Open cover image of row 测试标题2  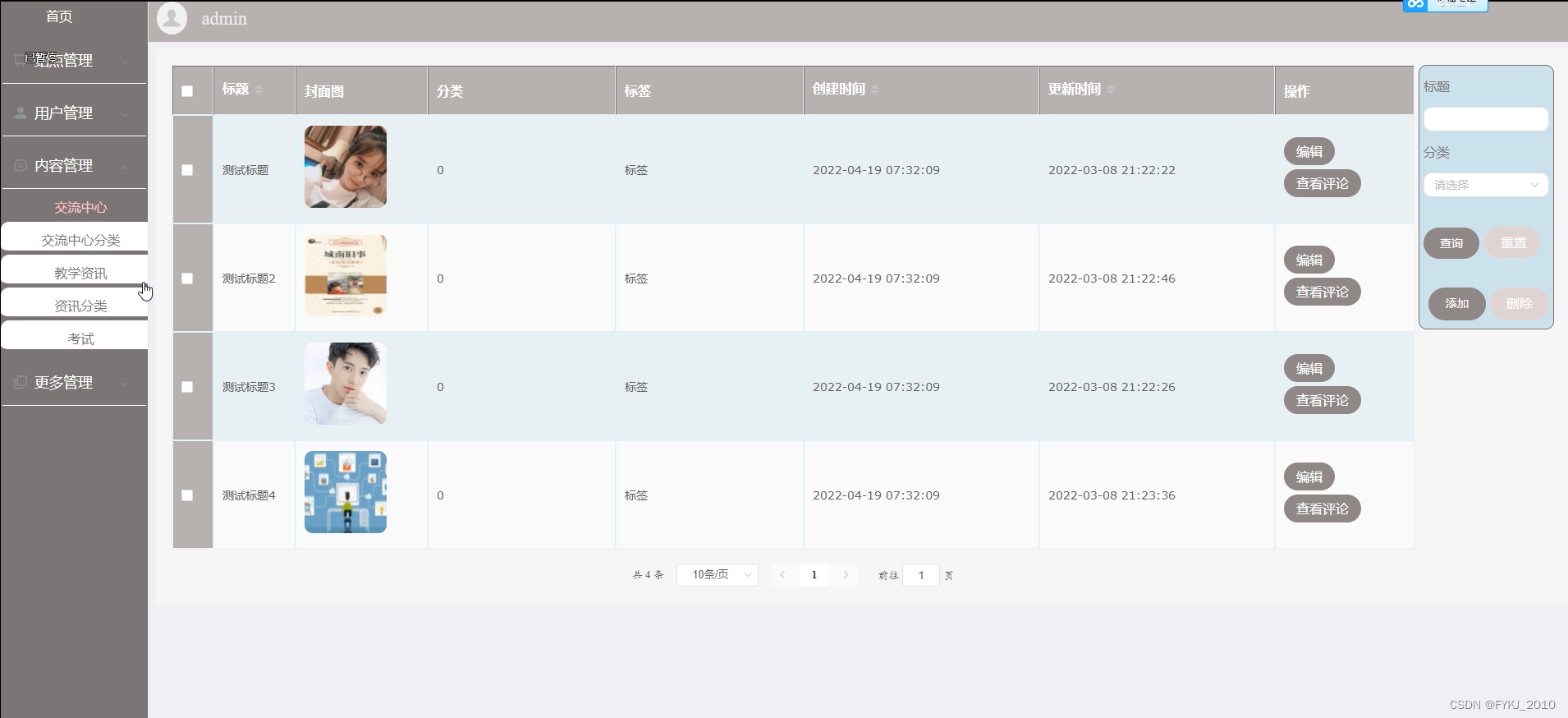(x=346, y=275)
